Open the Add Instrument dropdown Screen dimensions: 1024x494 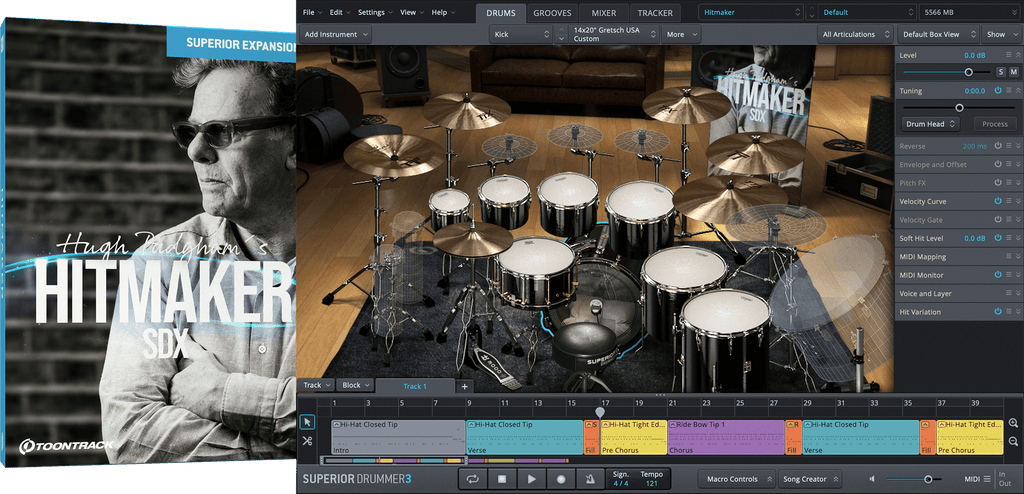click(336, 35)
